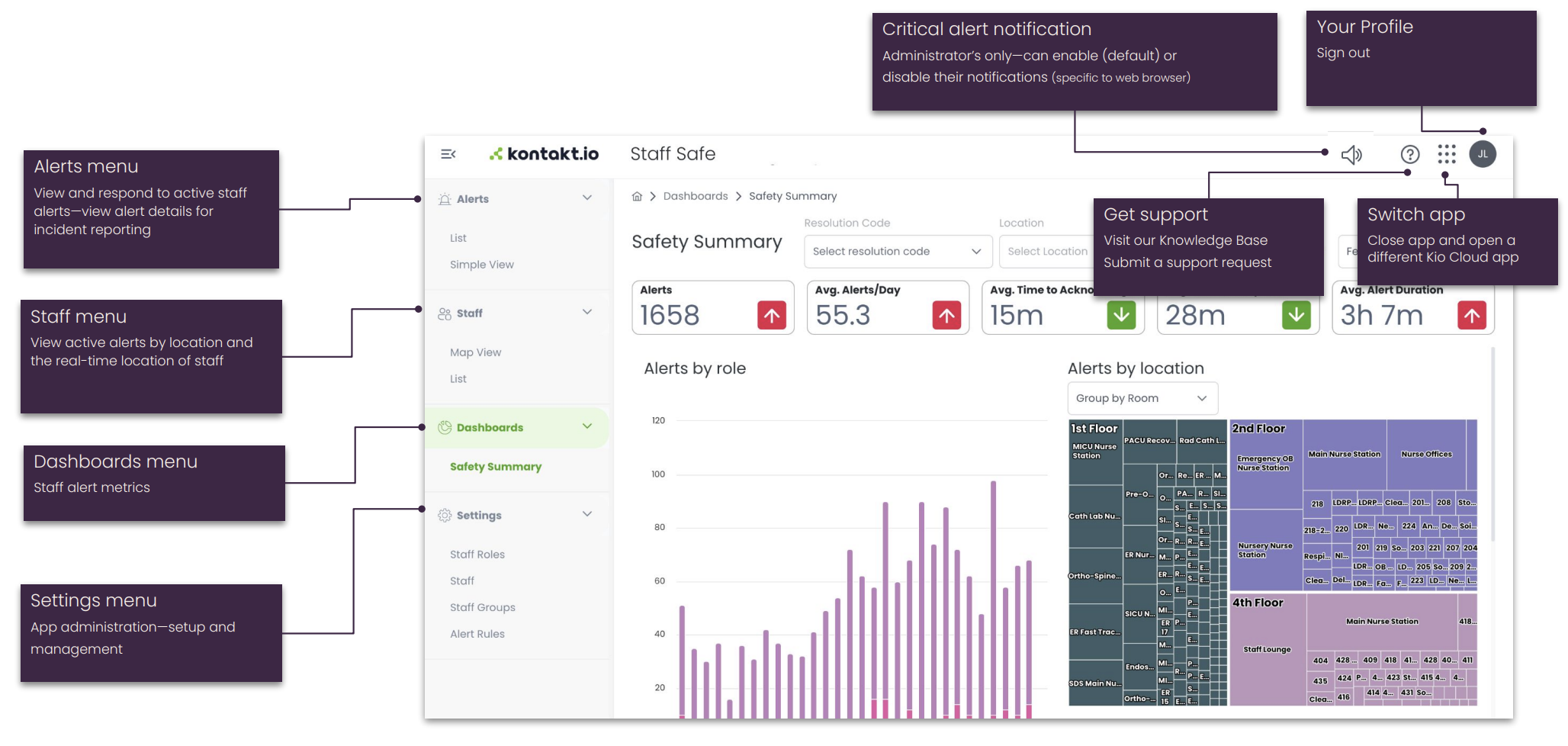
Task: Collapse the Settings section chevron
Action: point(586,514)
